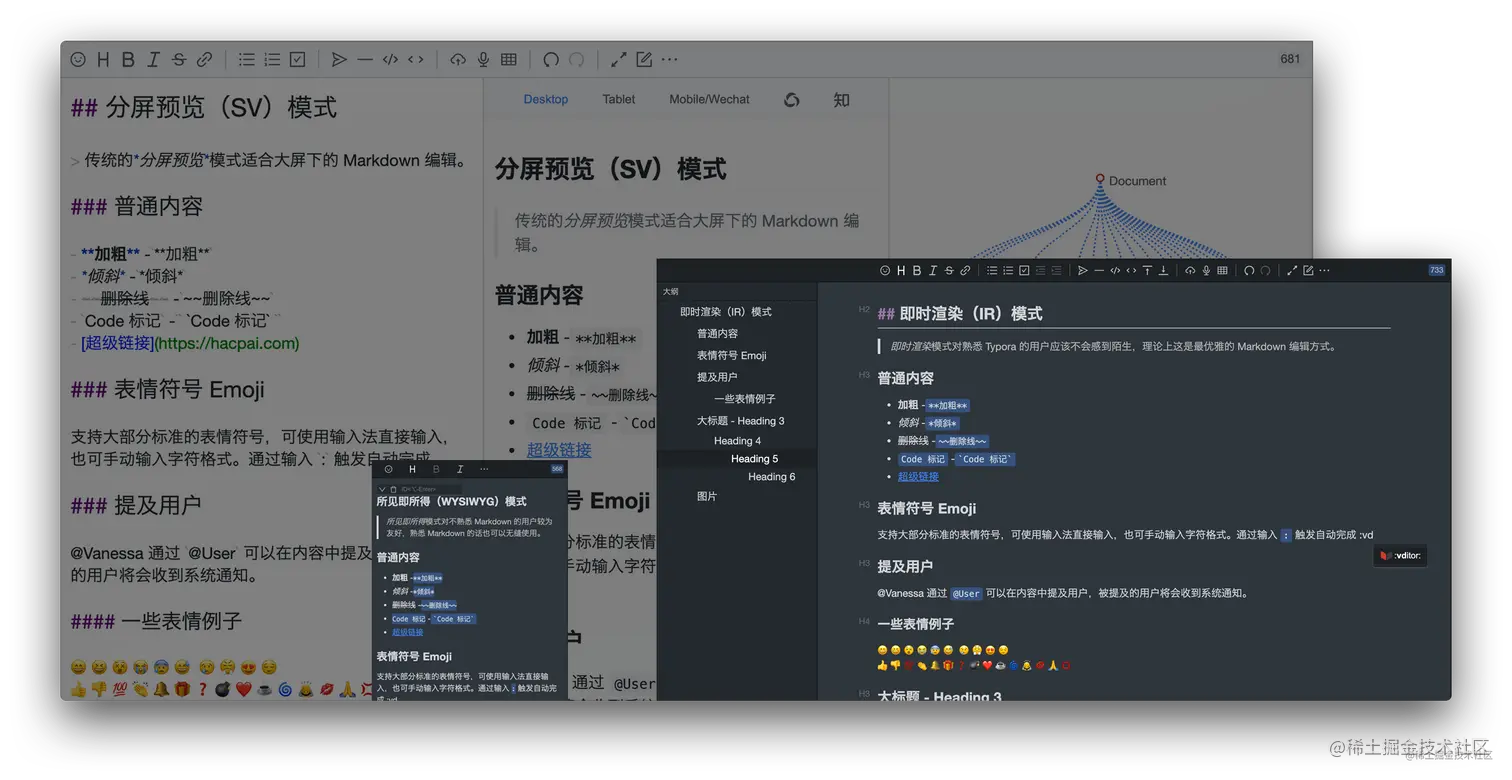The height and width of the screenshot is (780, 1512).
Task: Insert horizontal line in light editor toolbar
Action: pyautogui.click(x=365, y=59)
